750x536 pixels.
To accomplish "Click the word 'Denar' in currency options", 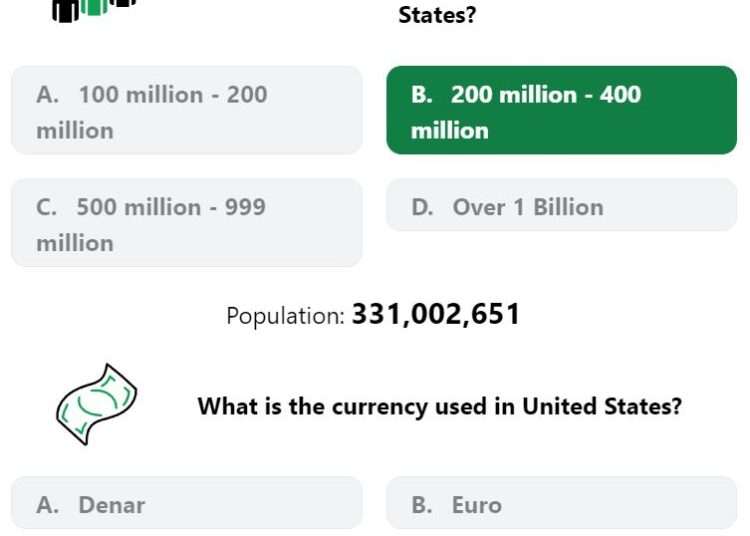I will tap(111, 505).
